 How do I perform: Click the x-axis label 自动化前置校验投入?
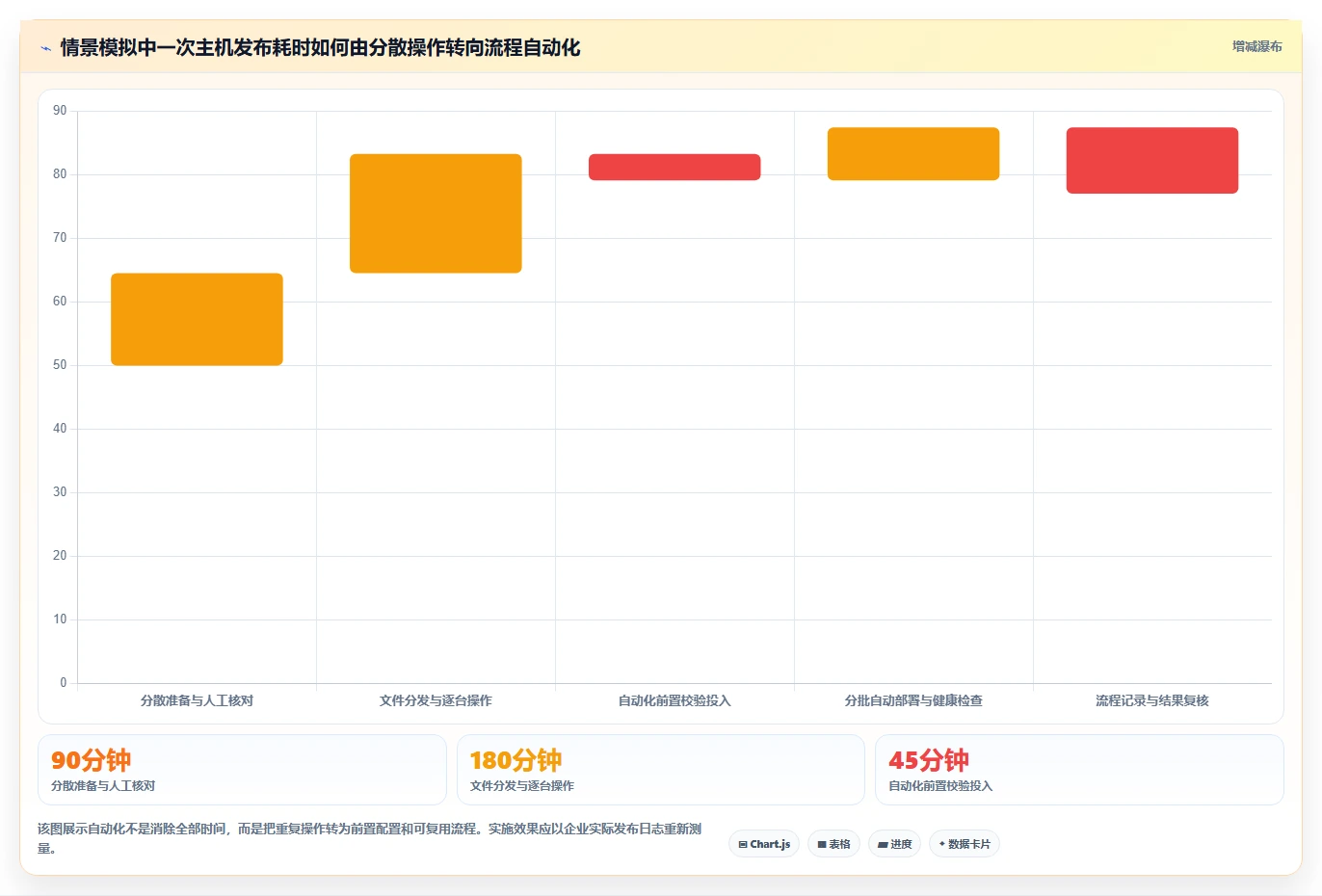(674, 700)
